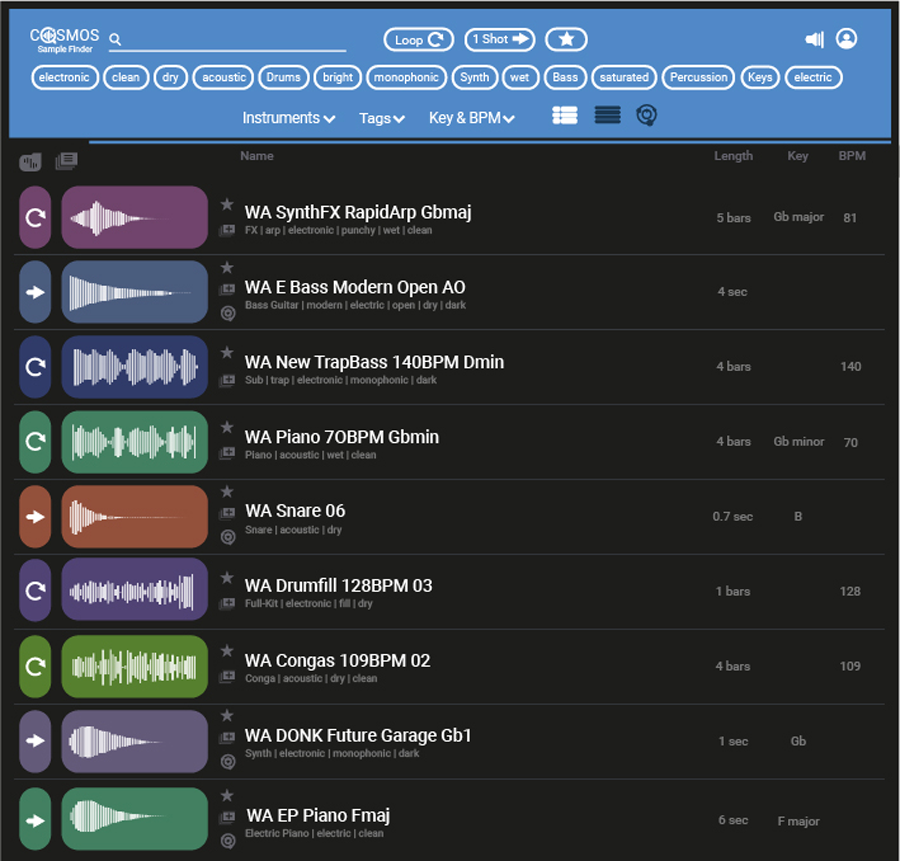The height and width of the screenshot is (861, 900).
Task: Star WA New TrapBass 140BPM Dmin
Action: point(227,352)
